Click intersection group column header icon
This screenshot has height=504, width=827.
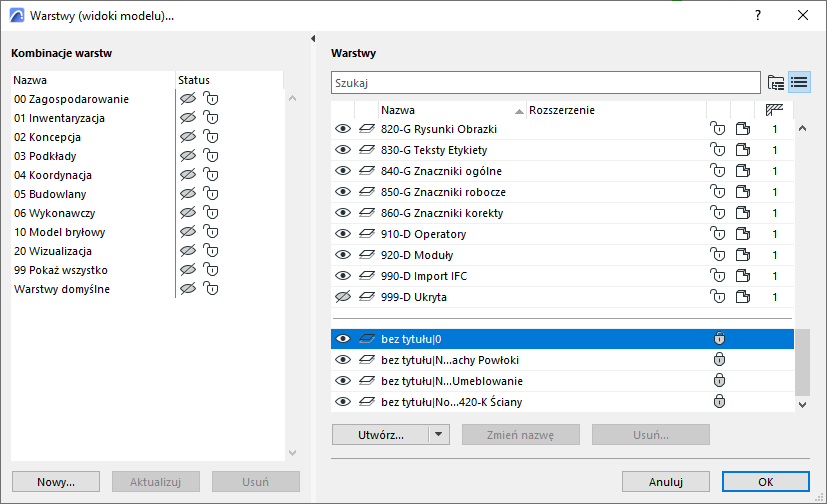click(x=774, y=110)
